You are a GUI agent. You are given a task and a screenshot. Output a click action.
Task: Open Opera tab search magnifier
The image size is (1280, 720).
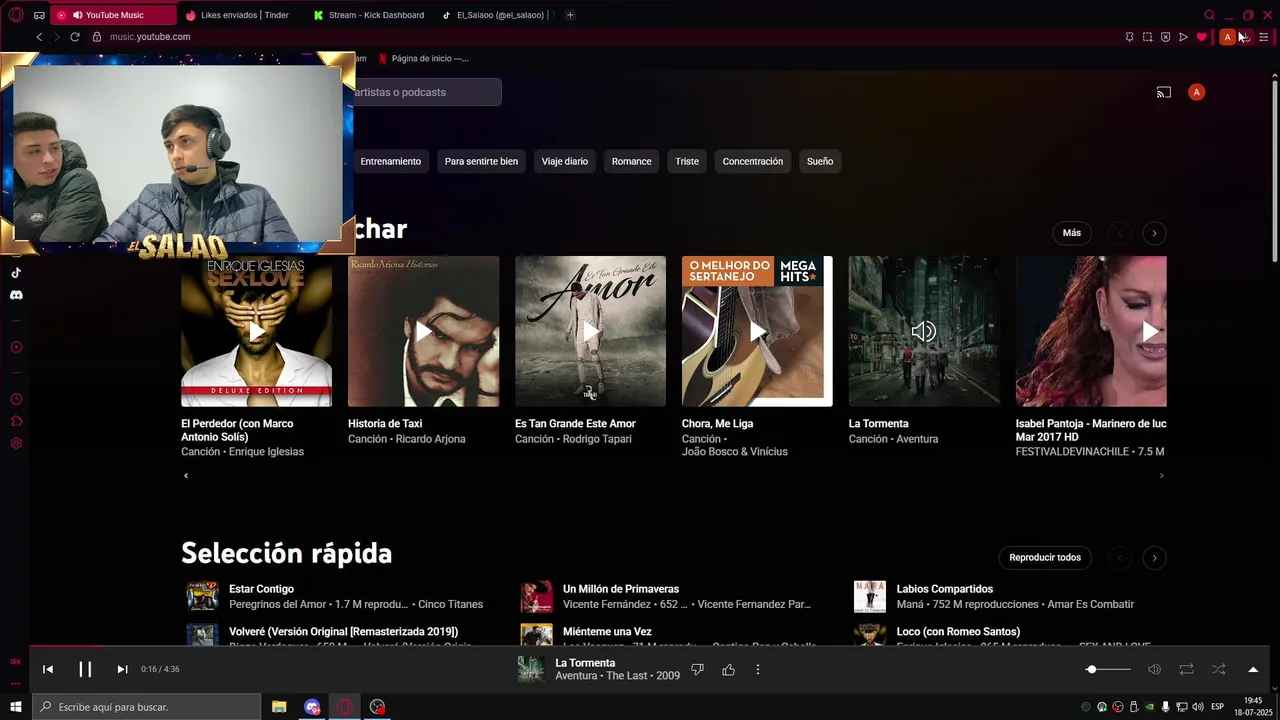pos(1209,15)
